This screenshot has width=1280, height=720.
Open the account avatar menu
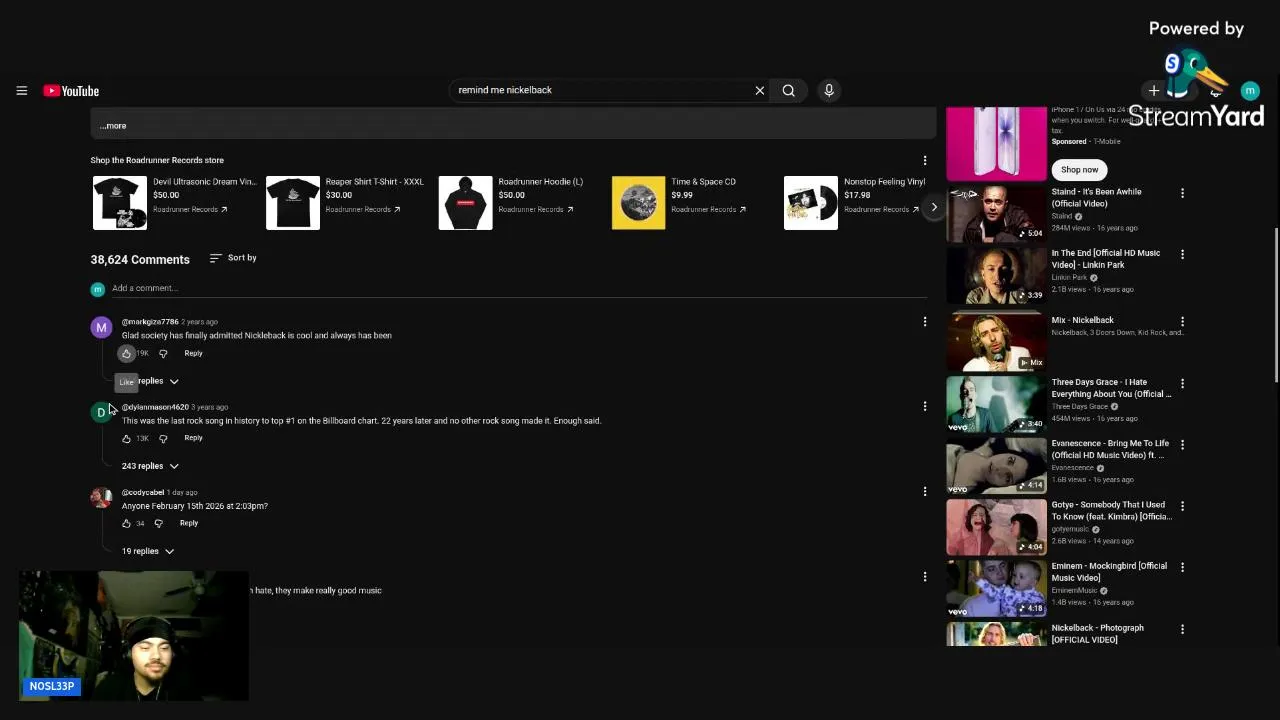1250,91
